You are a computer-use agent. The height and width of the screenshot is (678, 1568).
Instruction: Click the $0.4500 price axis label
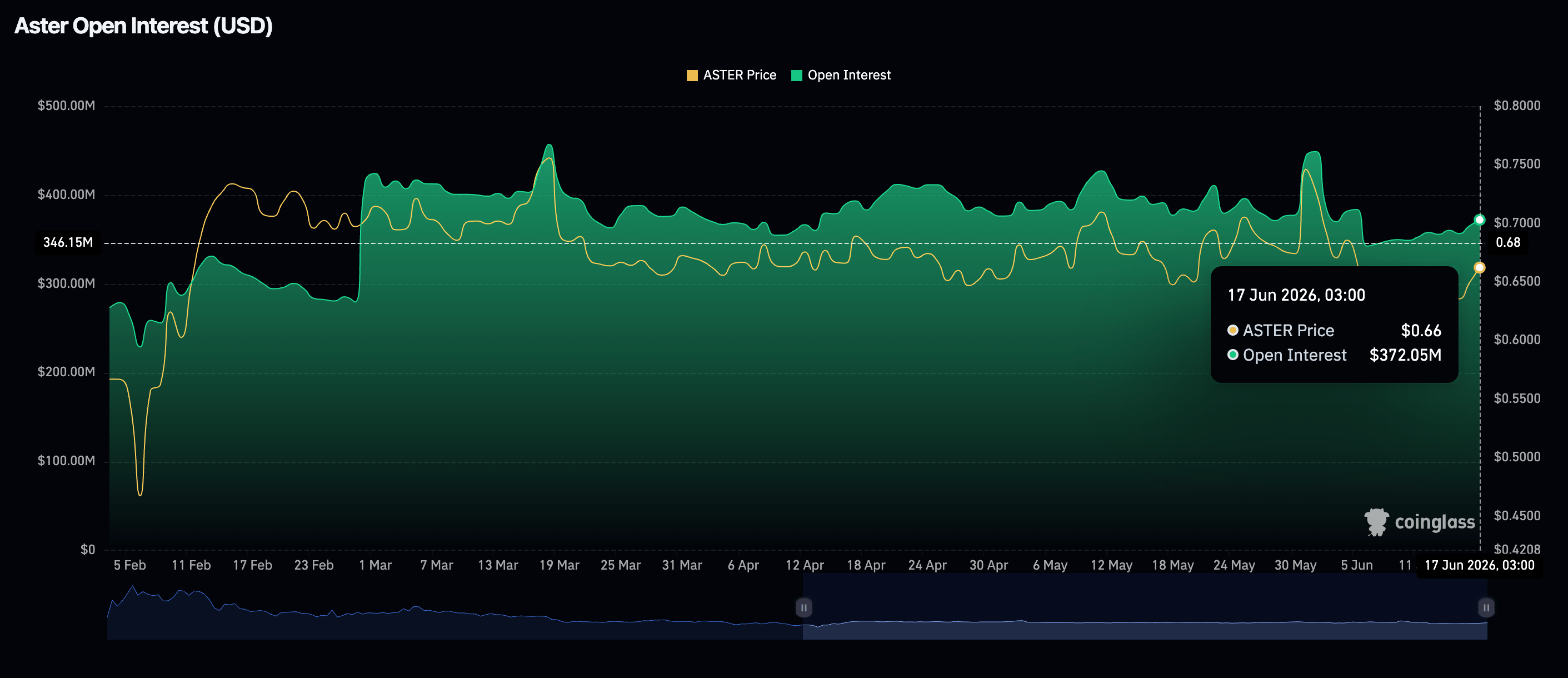[x=1517, y=516]
